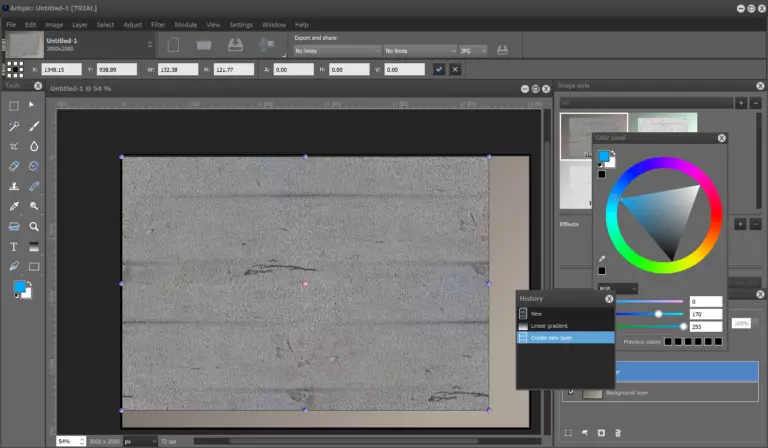768x448 pixels.
Task: Select the Magic Wand tool
Action: coord(14,126)
